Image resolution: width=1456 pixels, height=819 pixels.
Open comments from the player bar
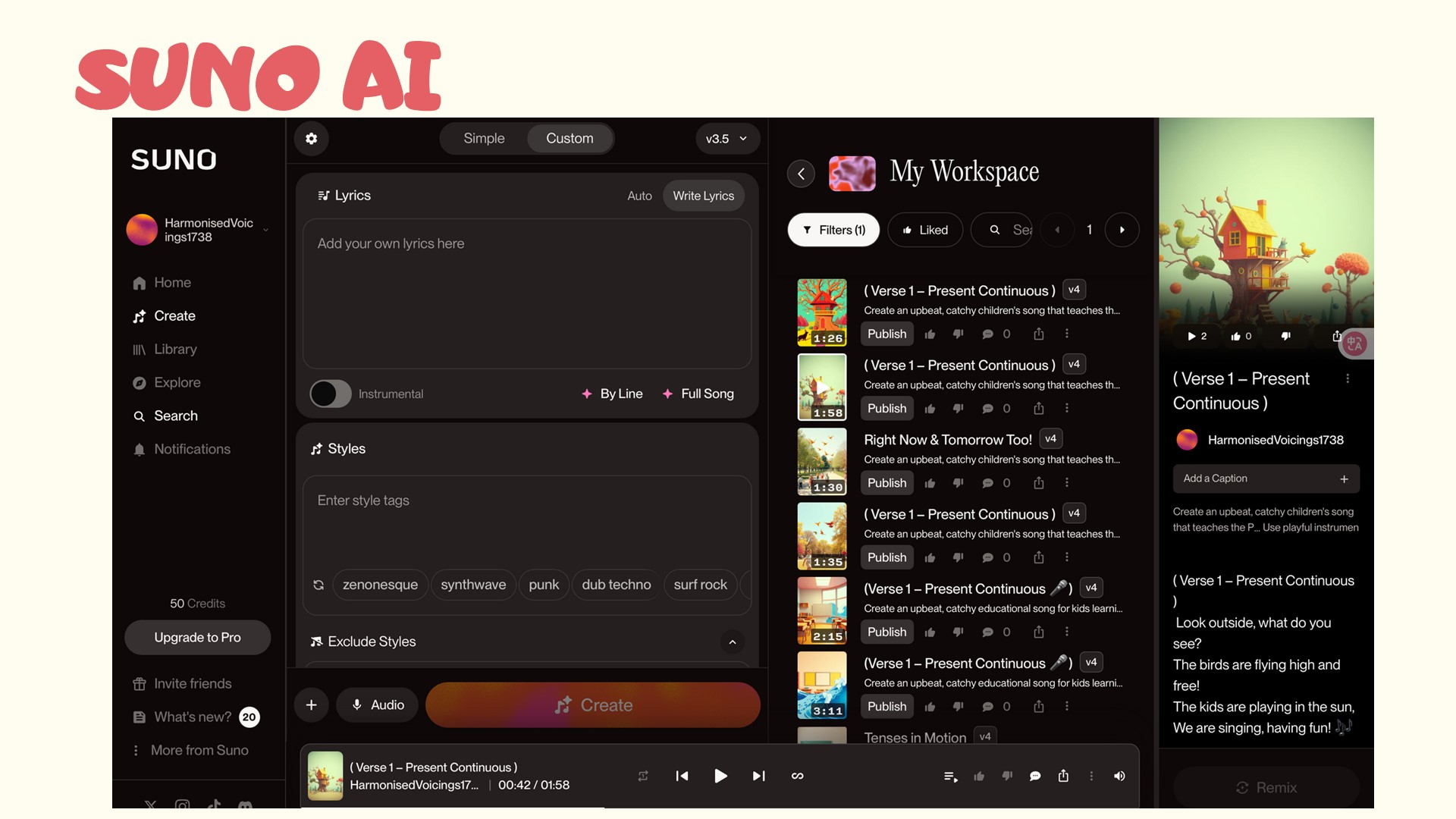point(1035,776)
